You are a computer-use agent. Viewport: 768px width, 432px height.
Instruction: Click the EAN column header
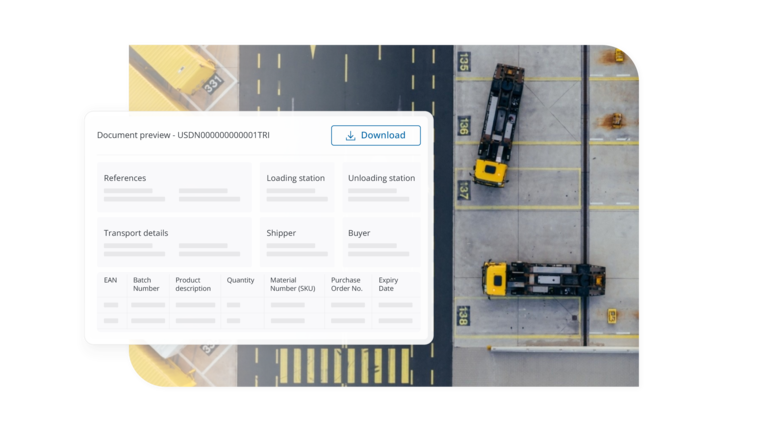[110, 280]
